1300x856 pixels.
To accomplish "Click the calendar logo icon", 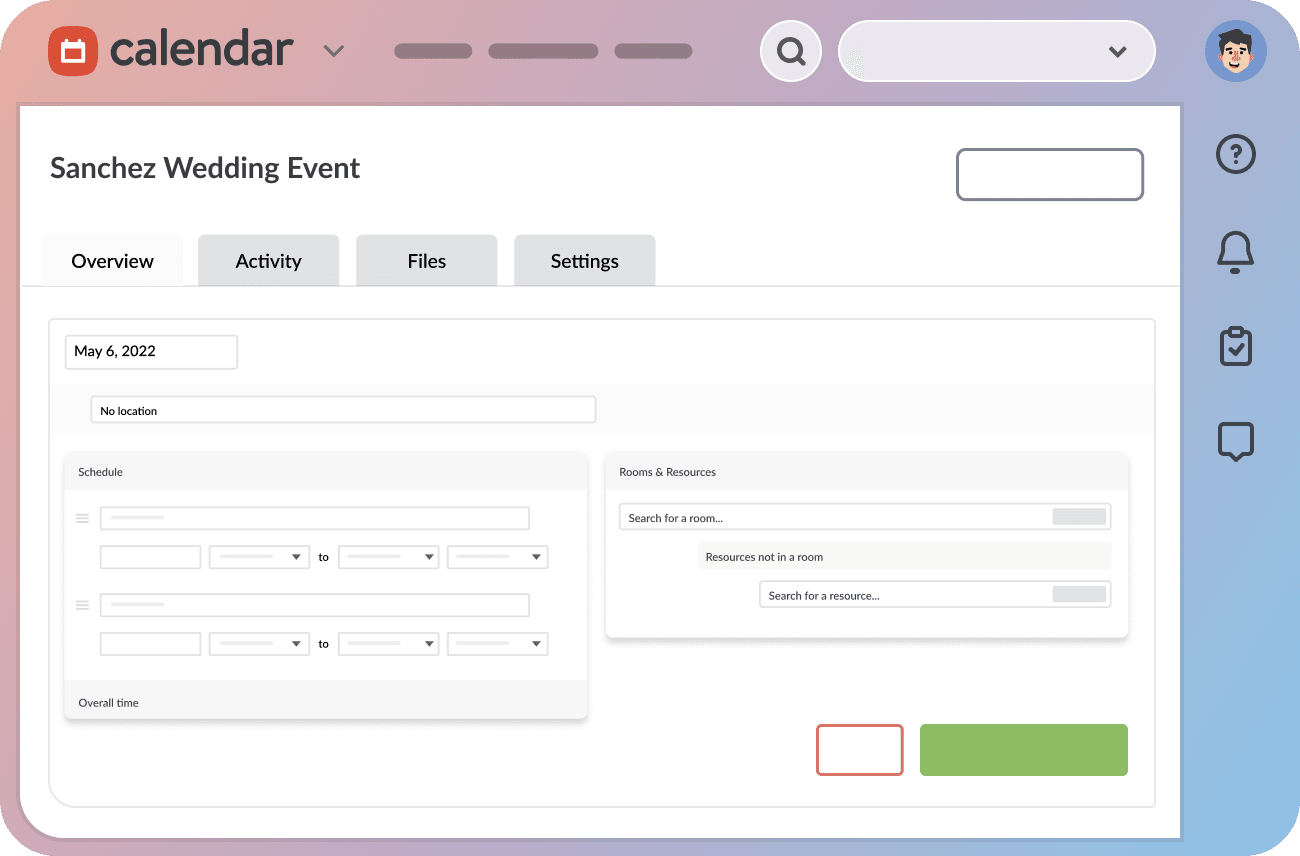I will (x=74, y=50).
